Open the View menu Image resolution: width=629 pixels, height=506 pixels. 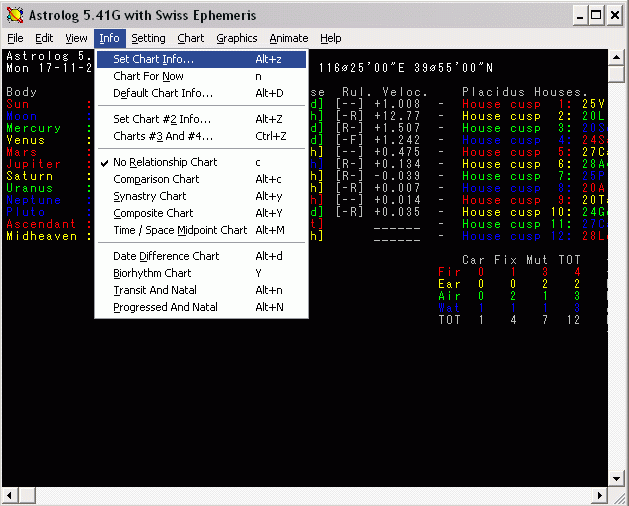click(76, 38)
